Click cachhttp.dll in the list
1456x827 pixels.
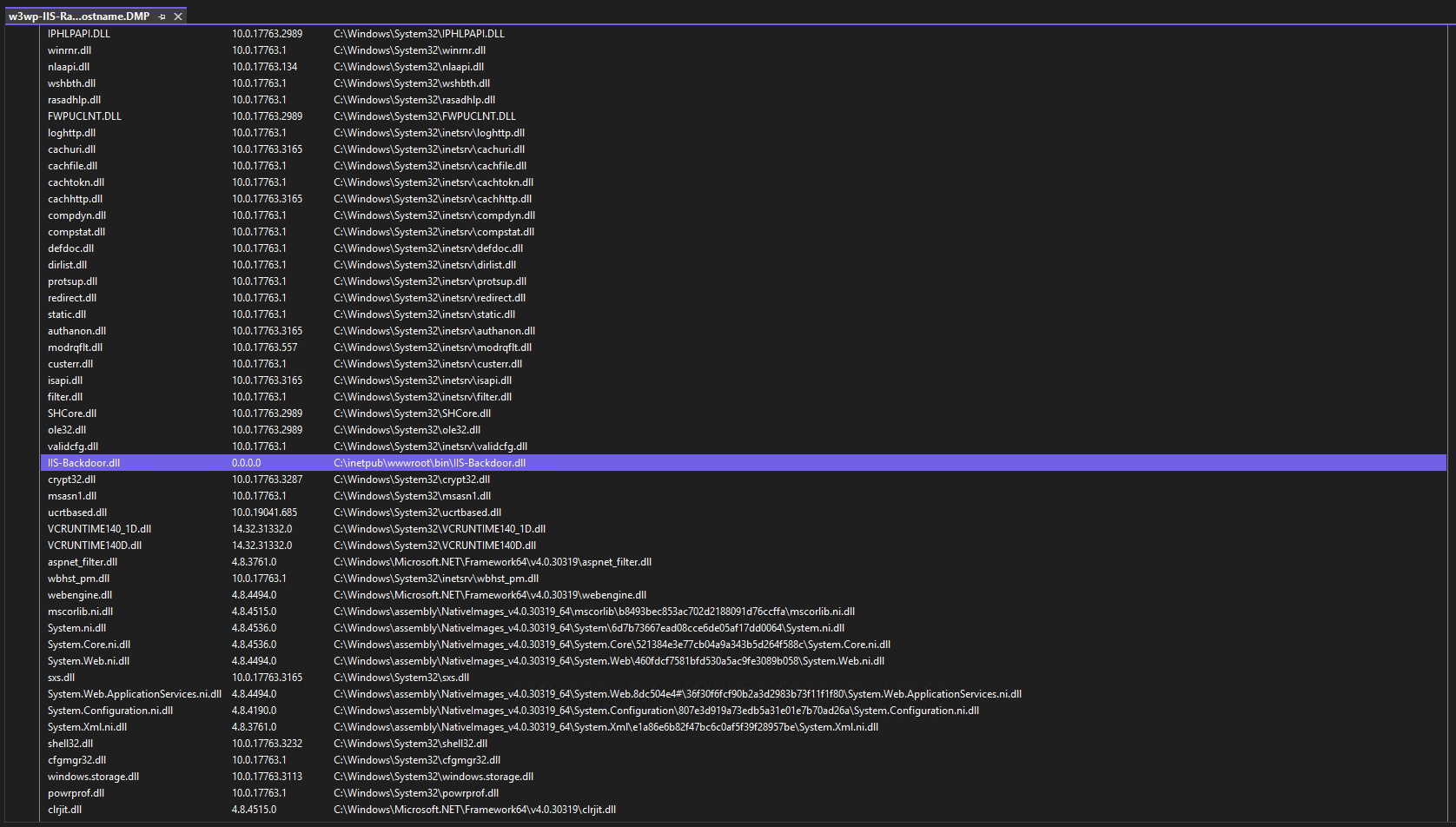pyautogui.click(x=75, y=199)
